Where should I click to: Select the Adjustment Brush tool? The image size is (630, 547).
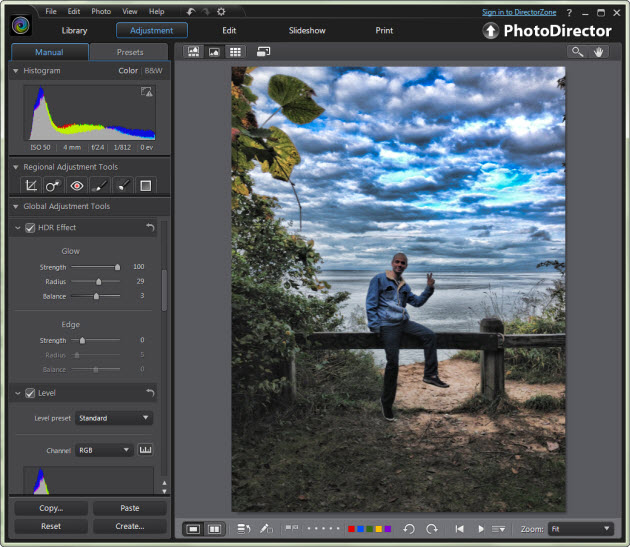pos(100,185)
